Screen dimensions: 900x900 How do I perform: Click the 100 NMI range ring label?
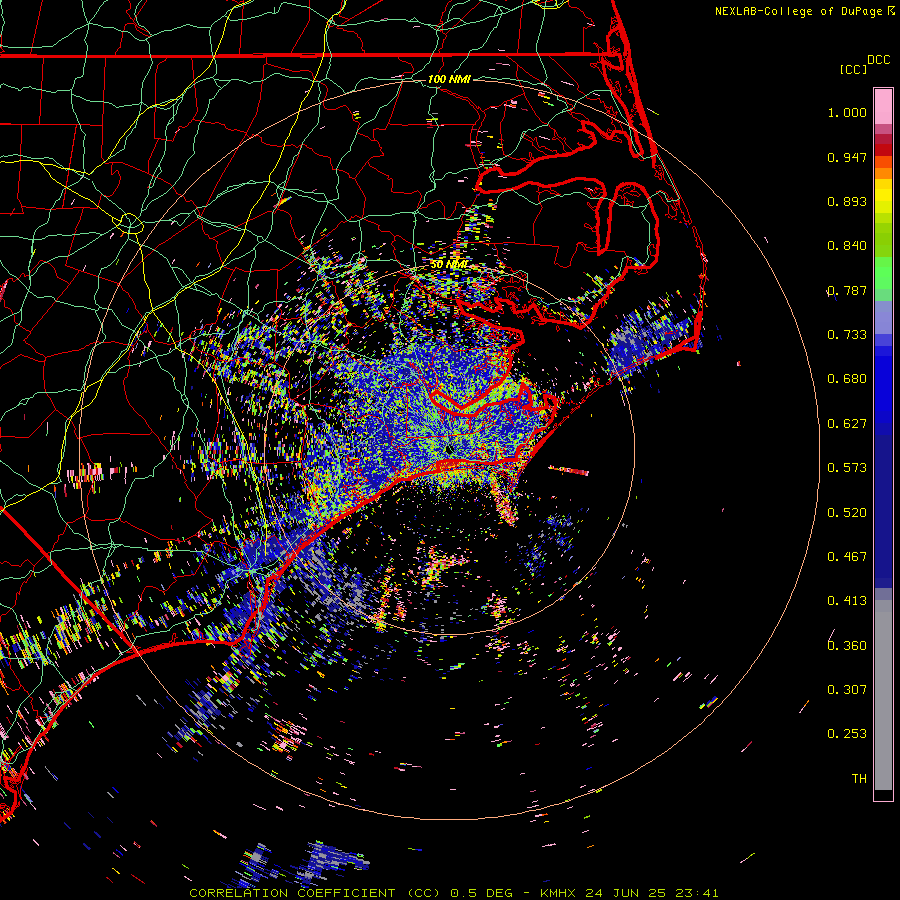click(449, 79)
